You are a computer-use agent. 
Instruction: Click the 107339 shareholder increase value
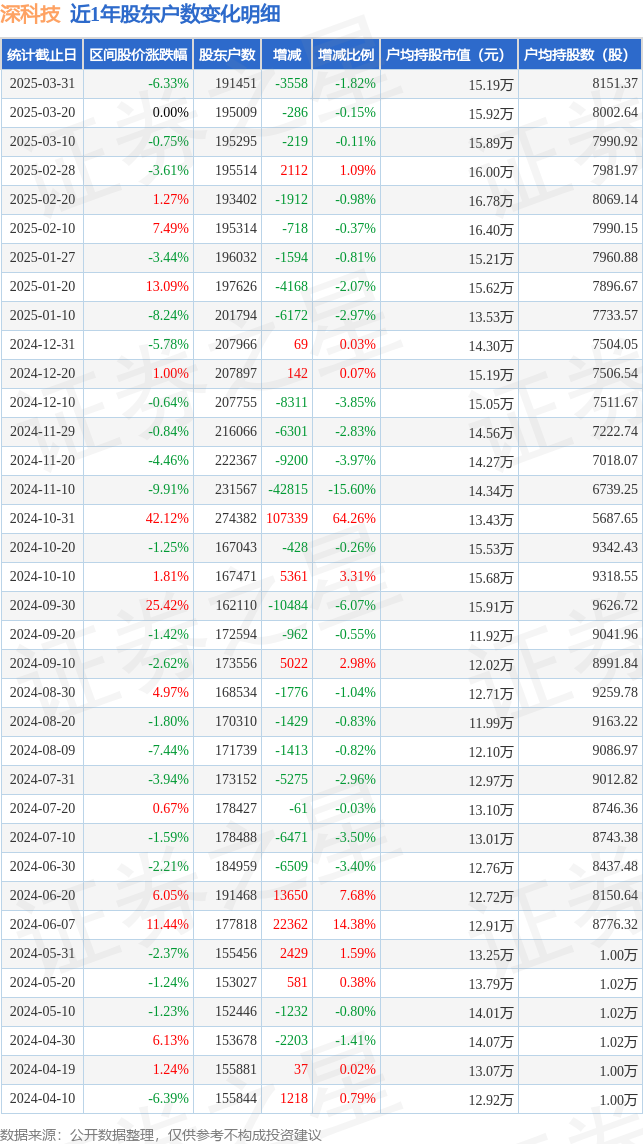[288, 518]
